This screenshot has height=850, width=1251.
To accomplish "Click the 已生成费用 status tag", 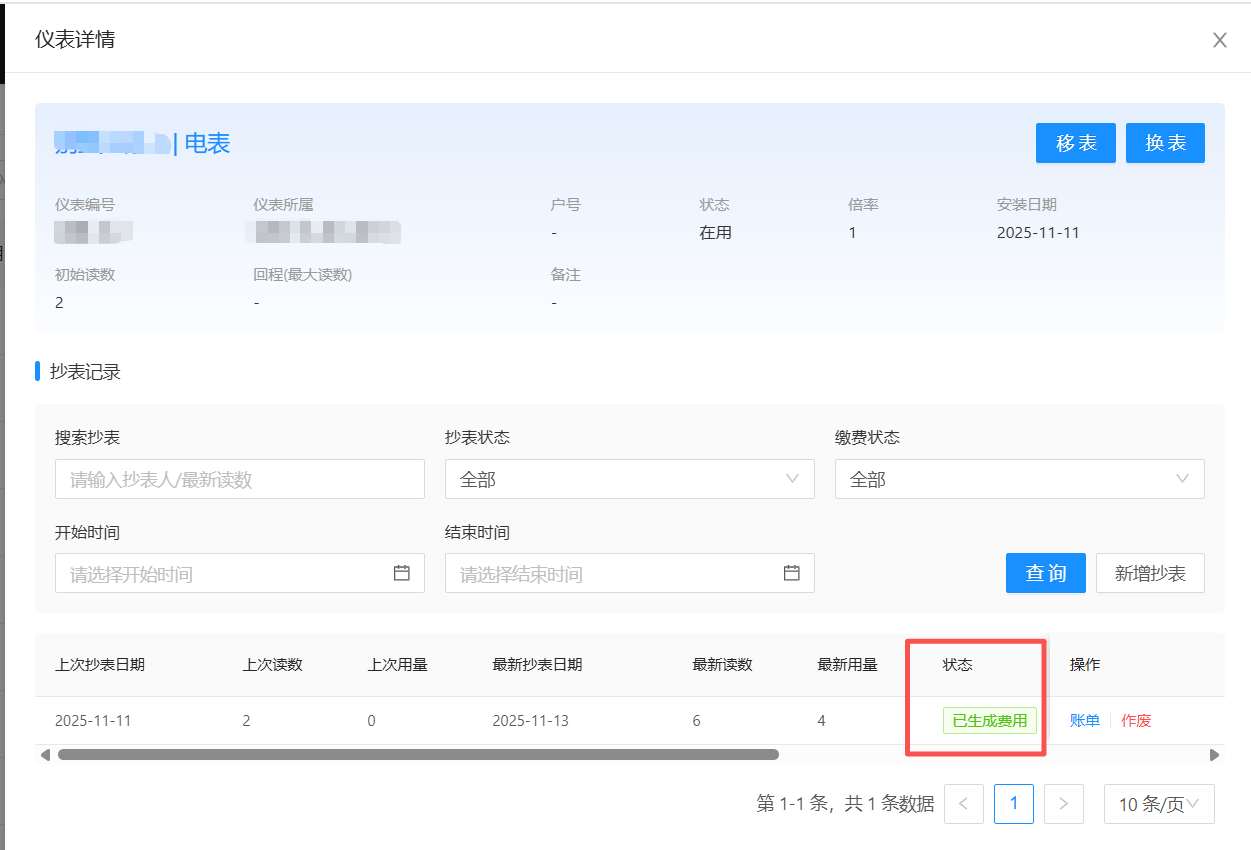I will [990, 721].
